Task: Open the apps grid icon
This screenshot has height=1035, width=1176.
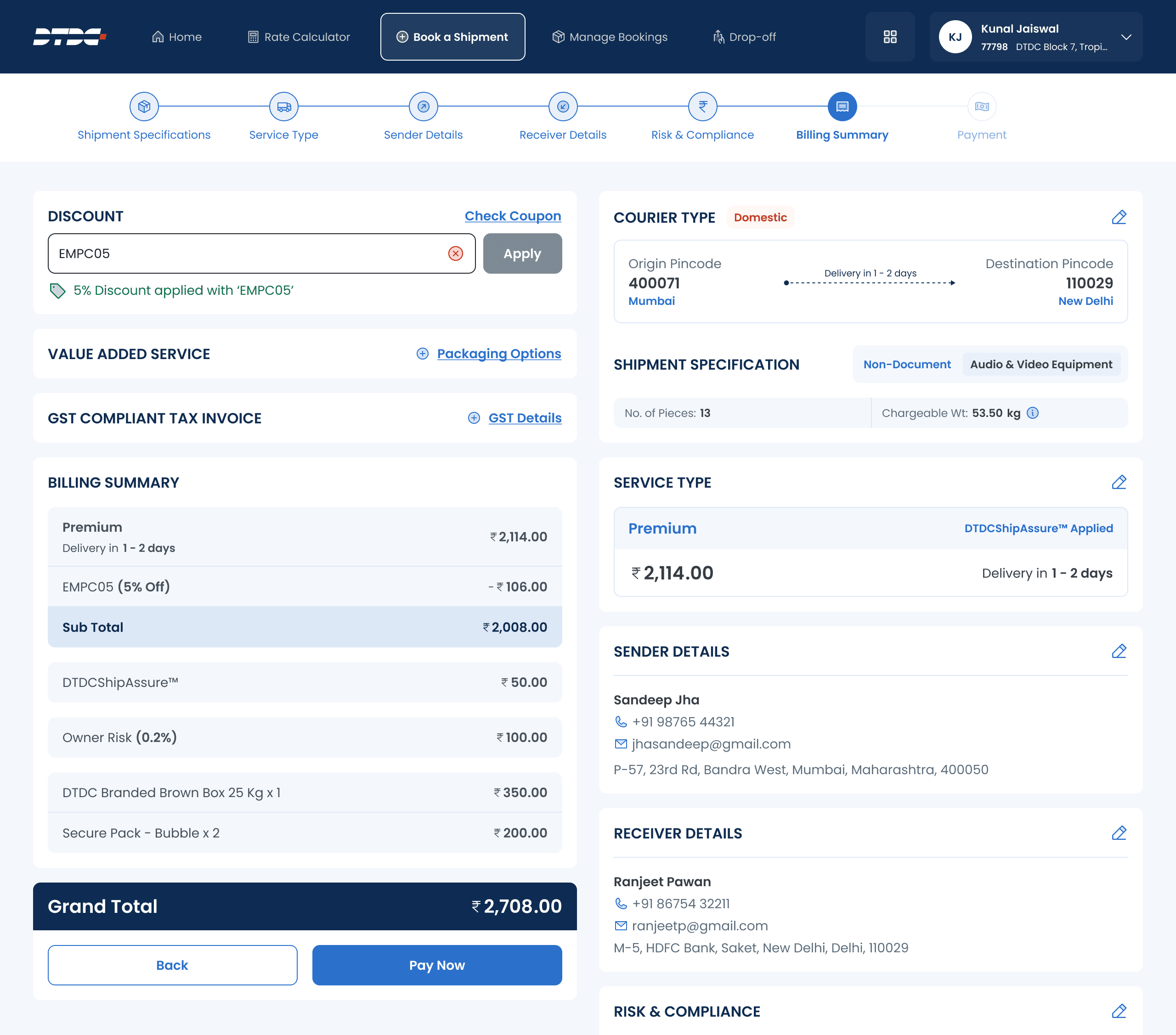Action: (890, 37)
